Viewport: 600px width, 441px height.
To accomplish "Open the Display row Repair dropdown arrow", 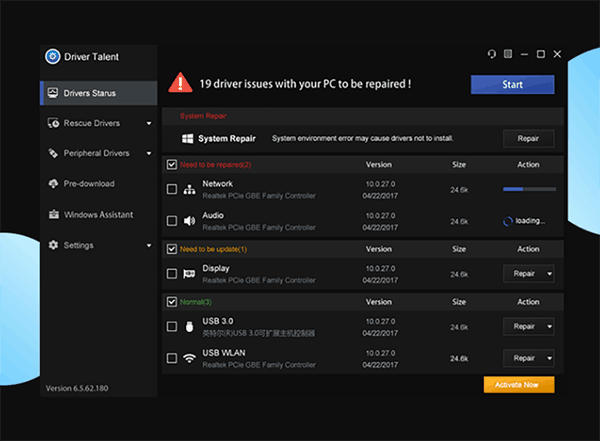I will tap(549, 274).
